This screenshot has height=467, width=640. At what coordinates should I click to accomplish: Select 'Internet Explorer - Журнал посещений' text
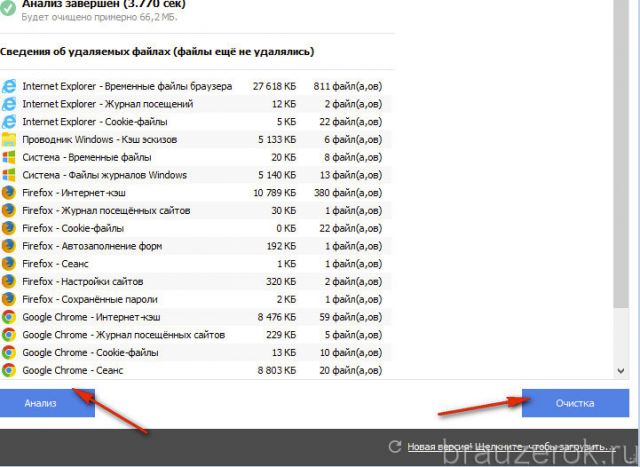tap(108, 104)
